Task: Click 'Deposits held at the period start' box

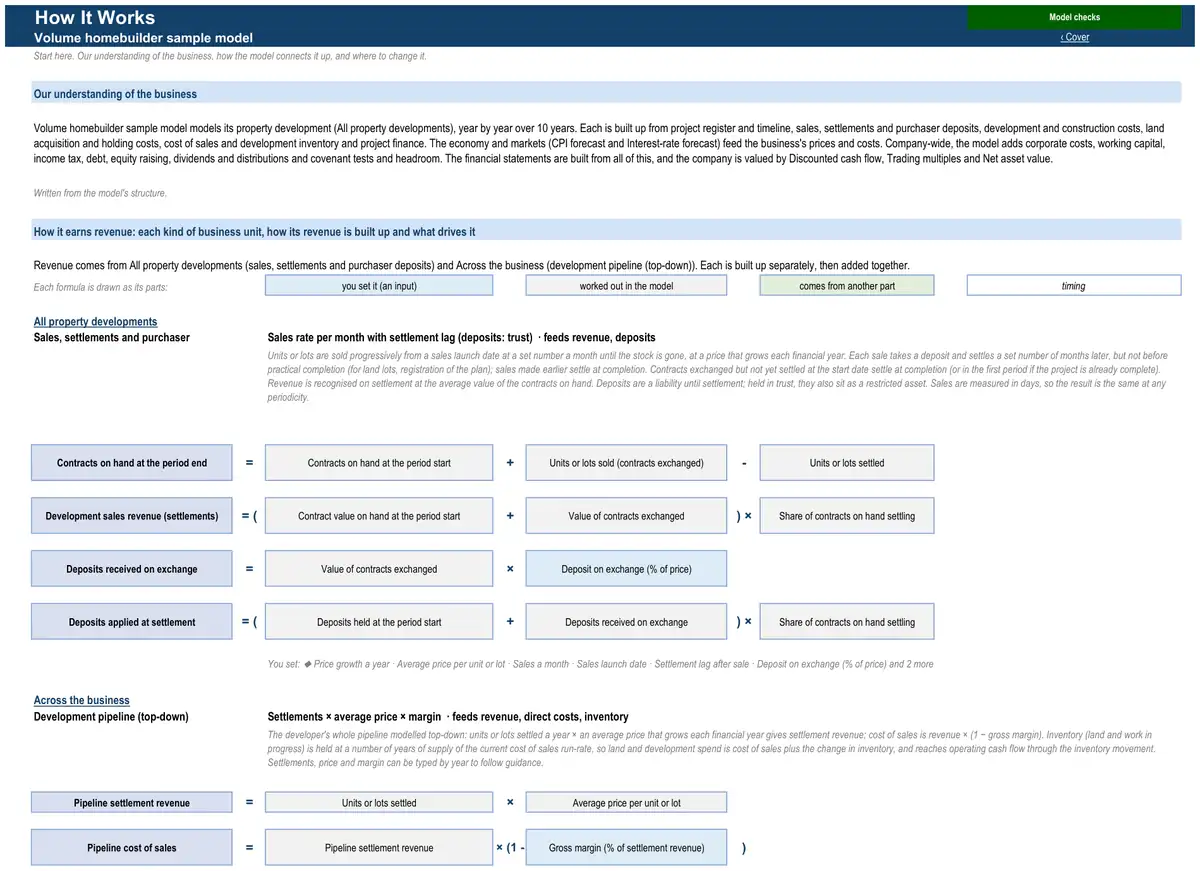Action: pyautogui.click(x=379, y=622)
